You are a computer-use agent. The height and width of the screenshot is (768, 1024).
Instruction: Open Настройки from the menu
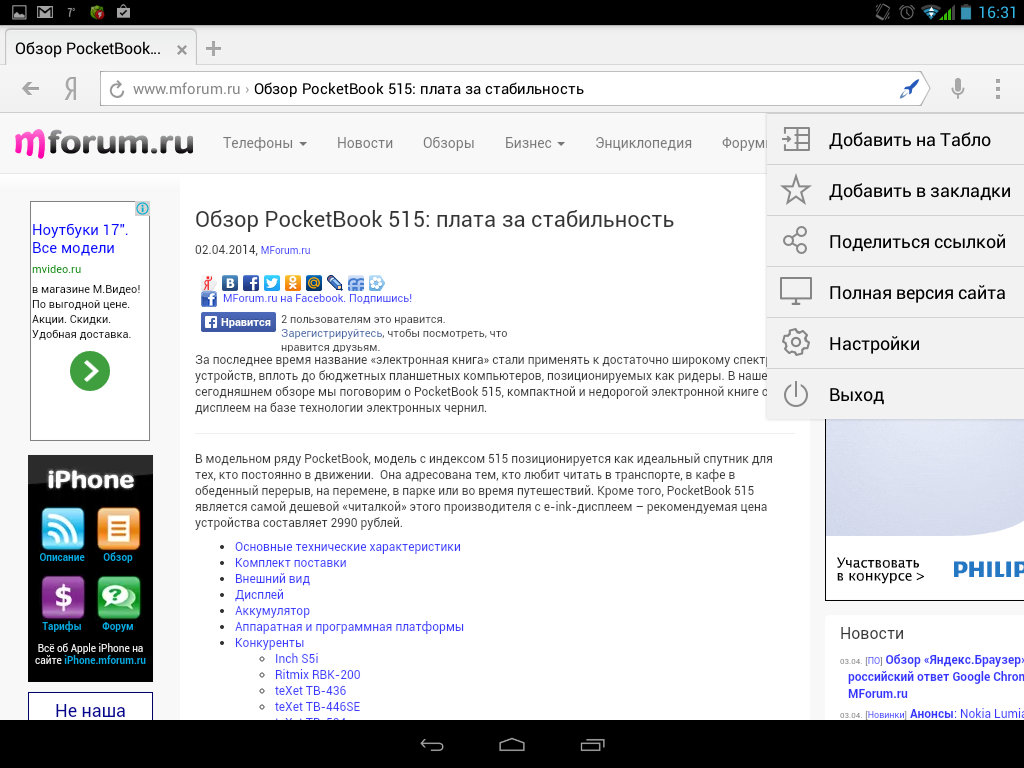click(895, 344)
